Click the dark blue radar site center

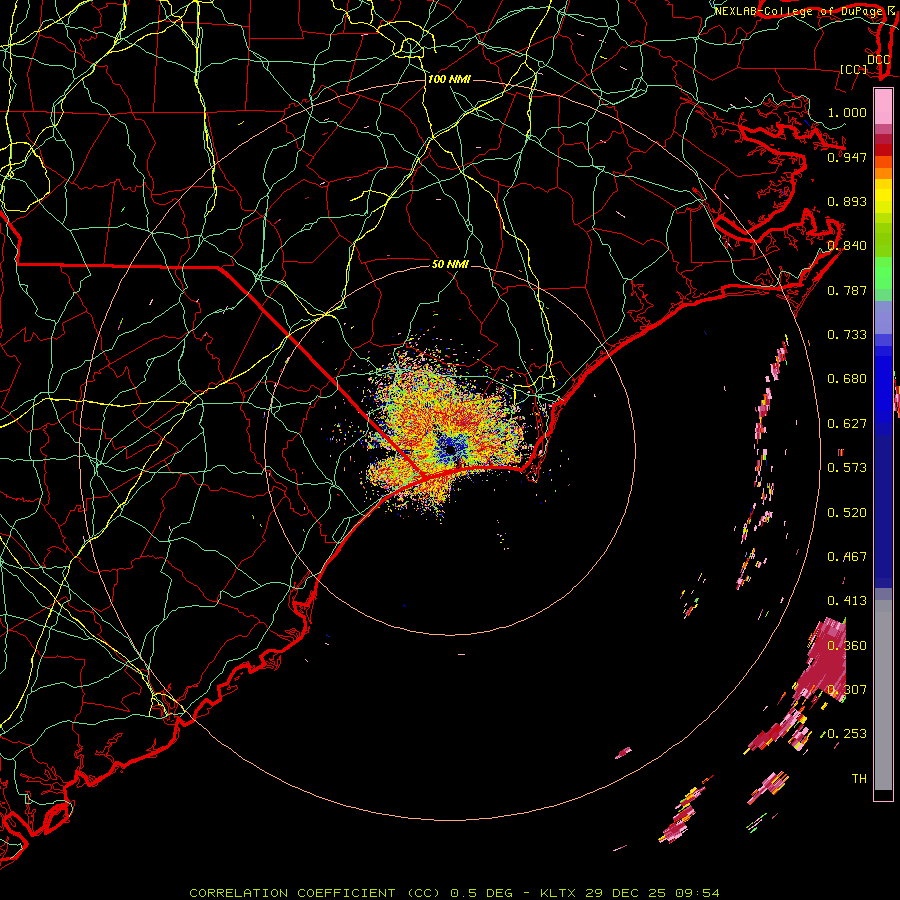click(451, 451)
